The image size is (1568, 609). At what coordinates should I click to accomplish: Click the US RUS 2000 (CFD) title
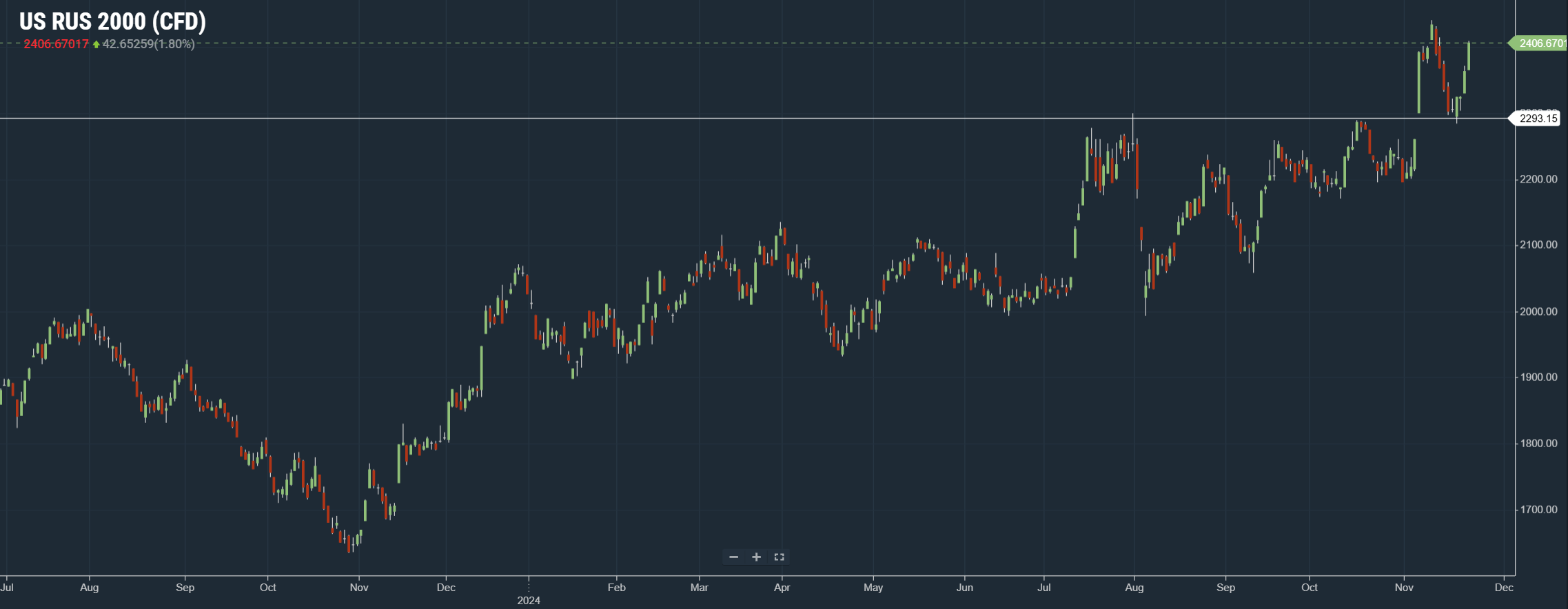112,21
